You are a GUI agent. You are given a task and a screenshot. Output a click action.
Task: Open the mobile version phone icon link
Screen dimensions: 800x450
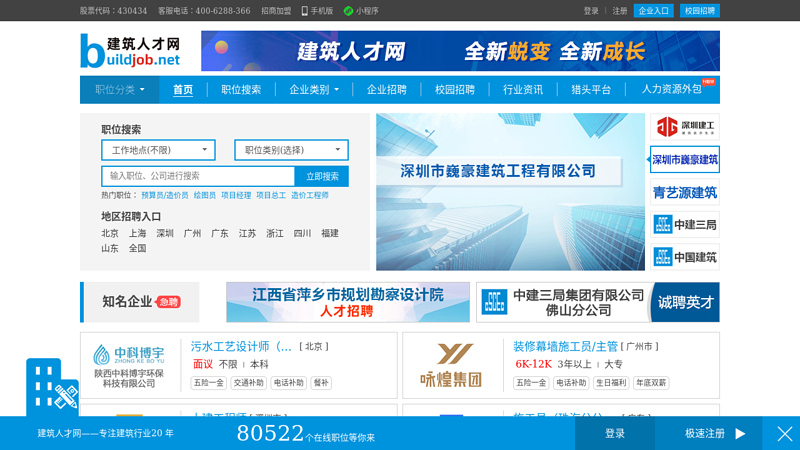click(x=305, y=11)
